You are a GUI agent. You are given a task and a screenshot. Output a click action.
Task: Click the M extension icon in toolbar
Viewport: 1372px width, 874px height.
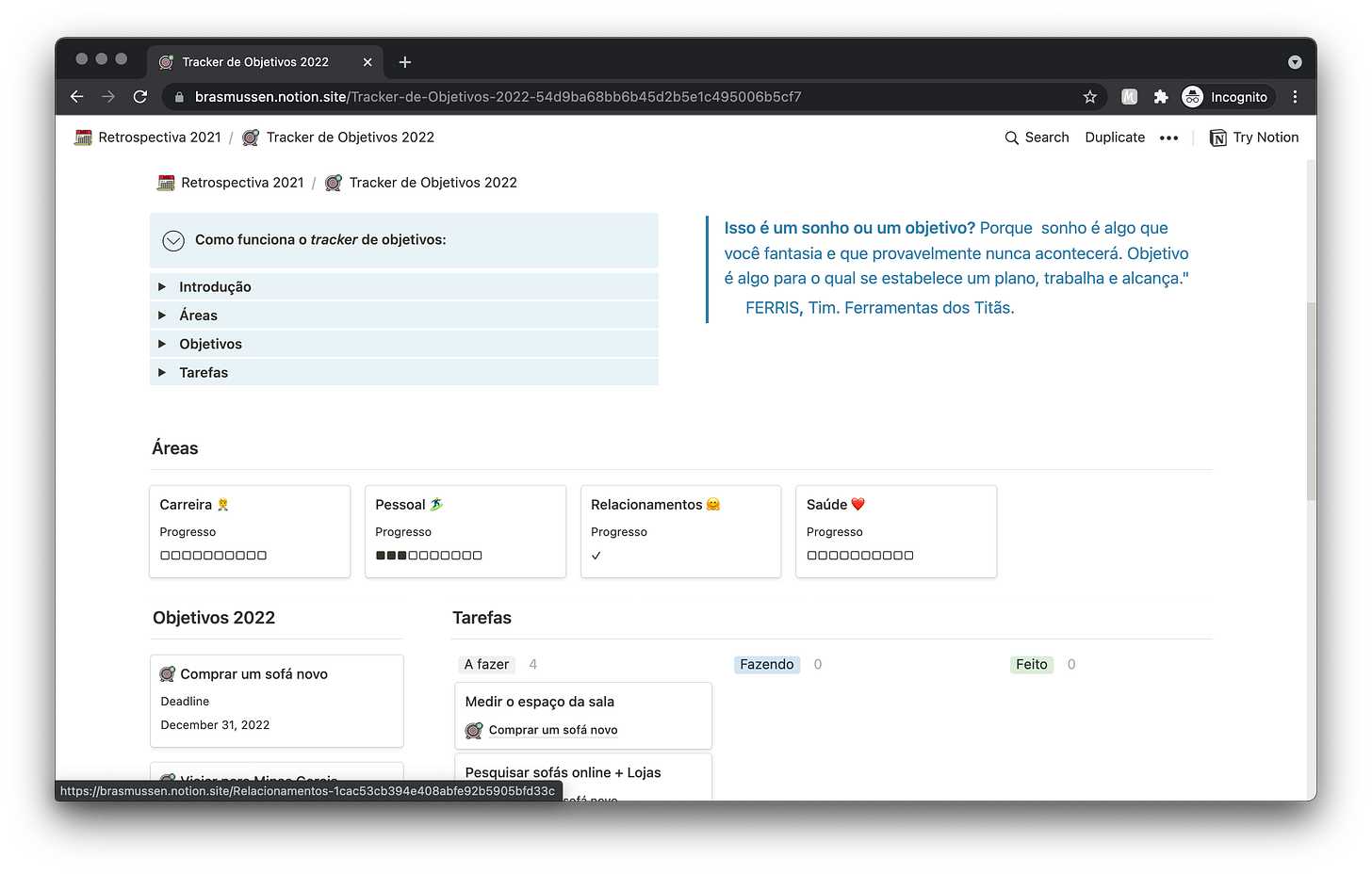[x=1130, y=97]
